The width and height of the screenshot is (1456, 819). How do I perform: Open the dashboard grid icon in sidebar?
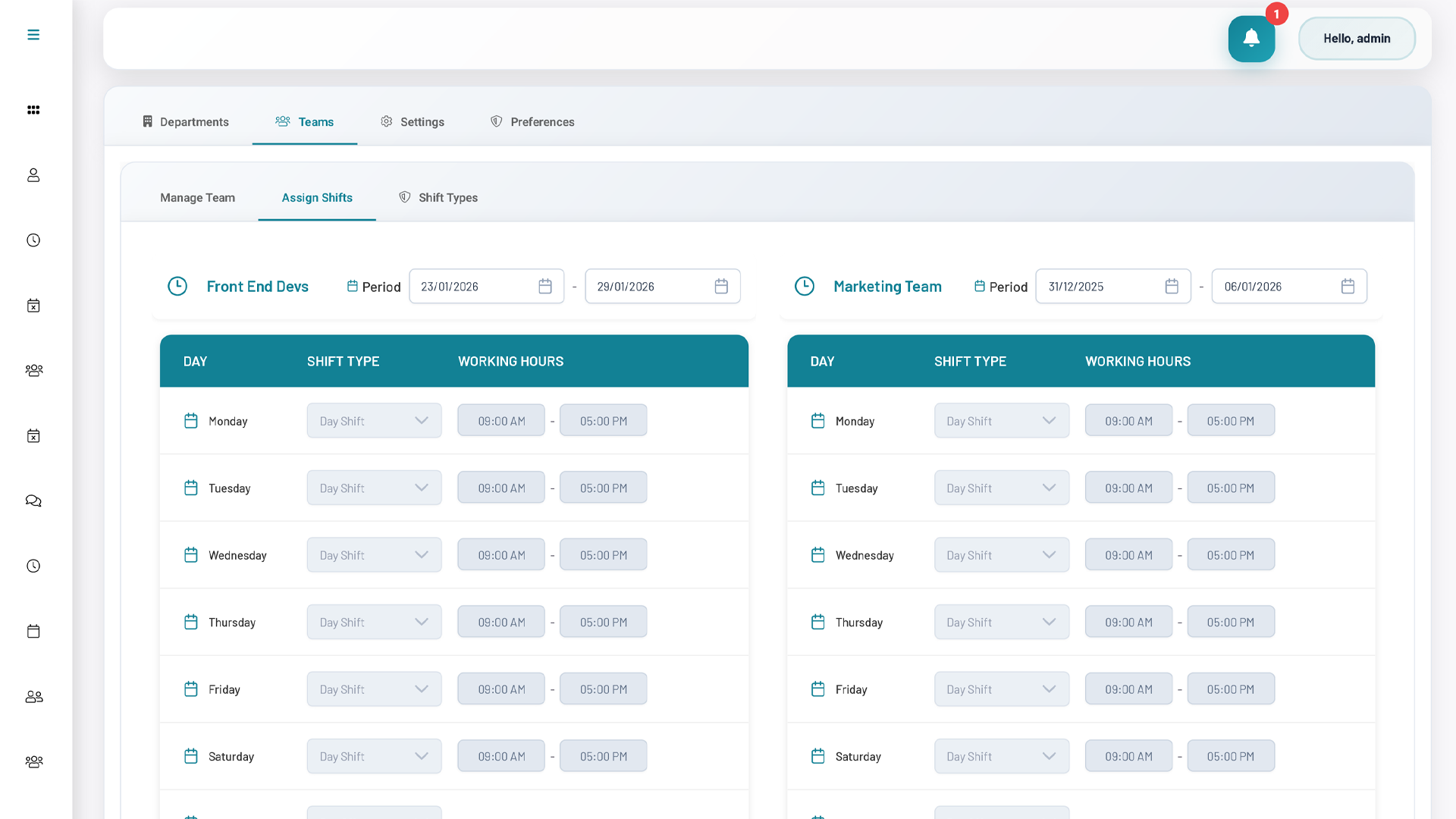coord(33,110)
